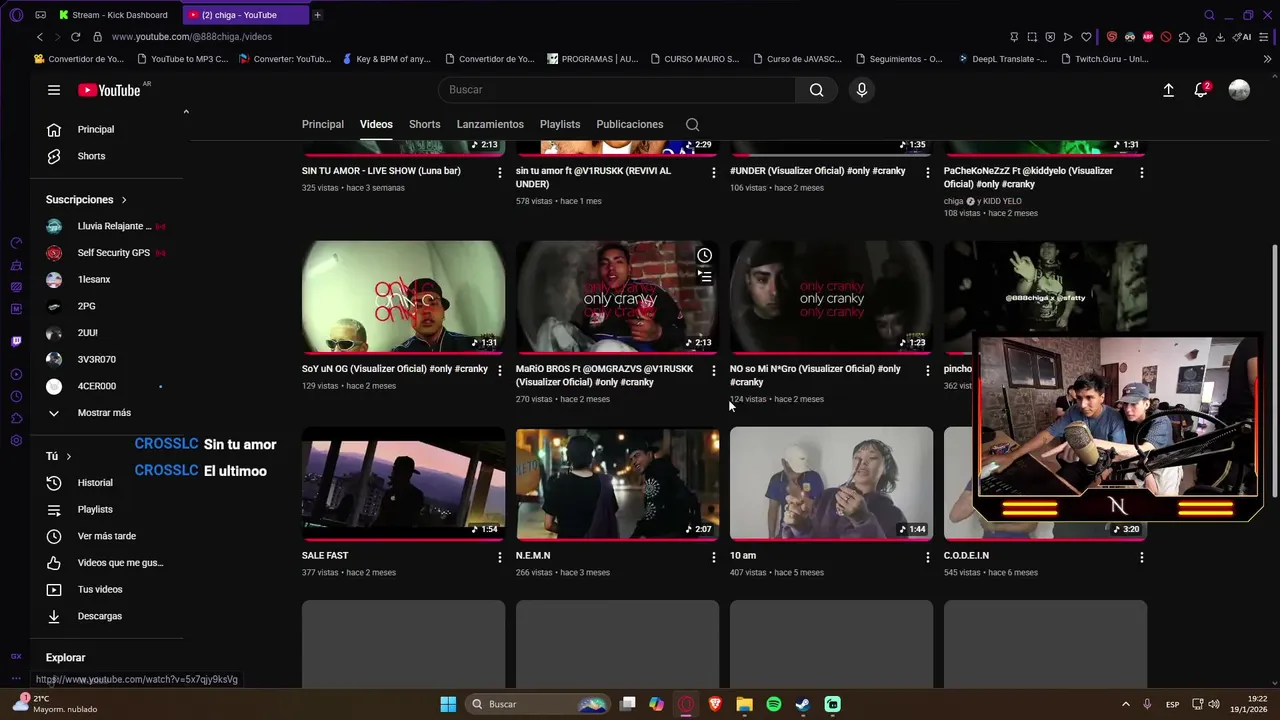
Task: Switch to the Principal channel tab
Action: [323, 124]
